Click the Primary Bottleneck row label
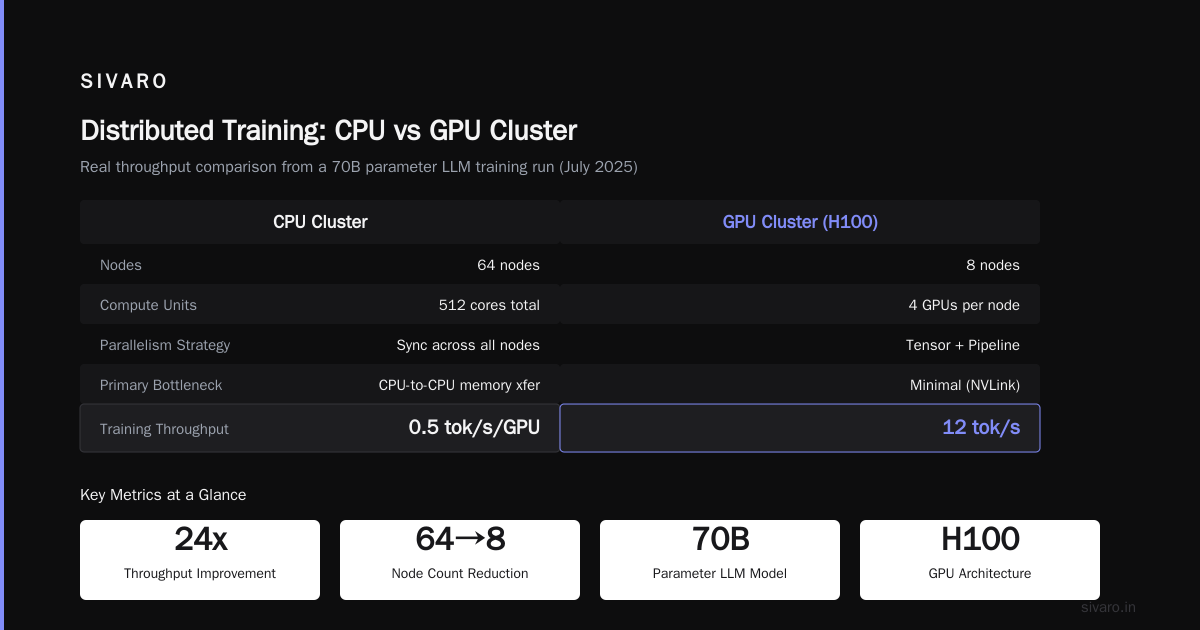 click(x=161, y=385)
